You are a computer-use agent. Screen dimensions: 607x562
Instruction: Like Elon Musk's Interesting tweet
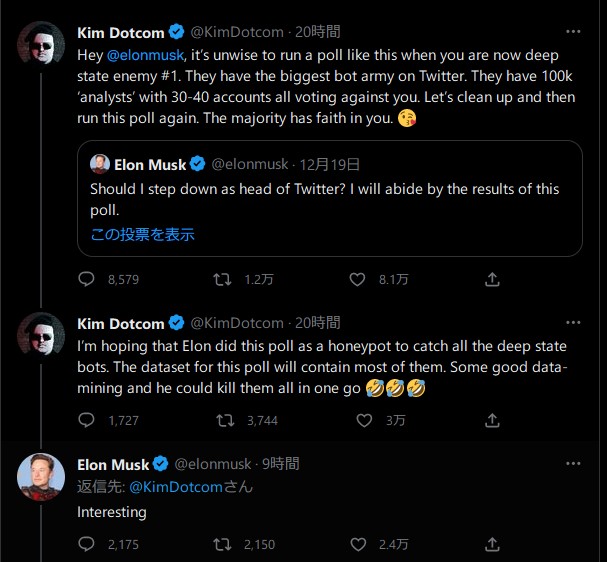coord(358,544)
